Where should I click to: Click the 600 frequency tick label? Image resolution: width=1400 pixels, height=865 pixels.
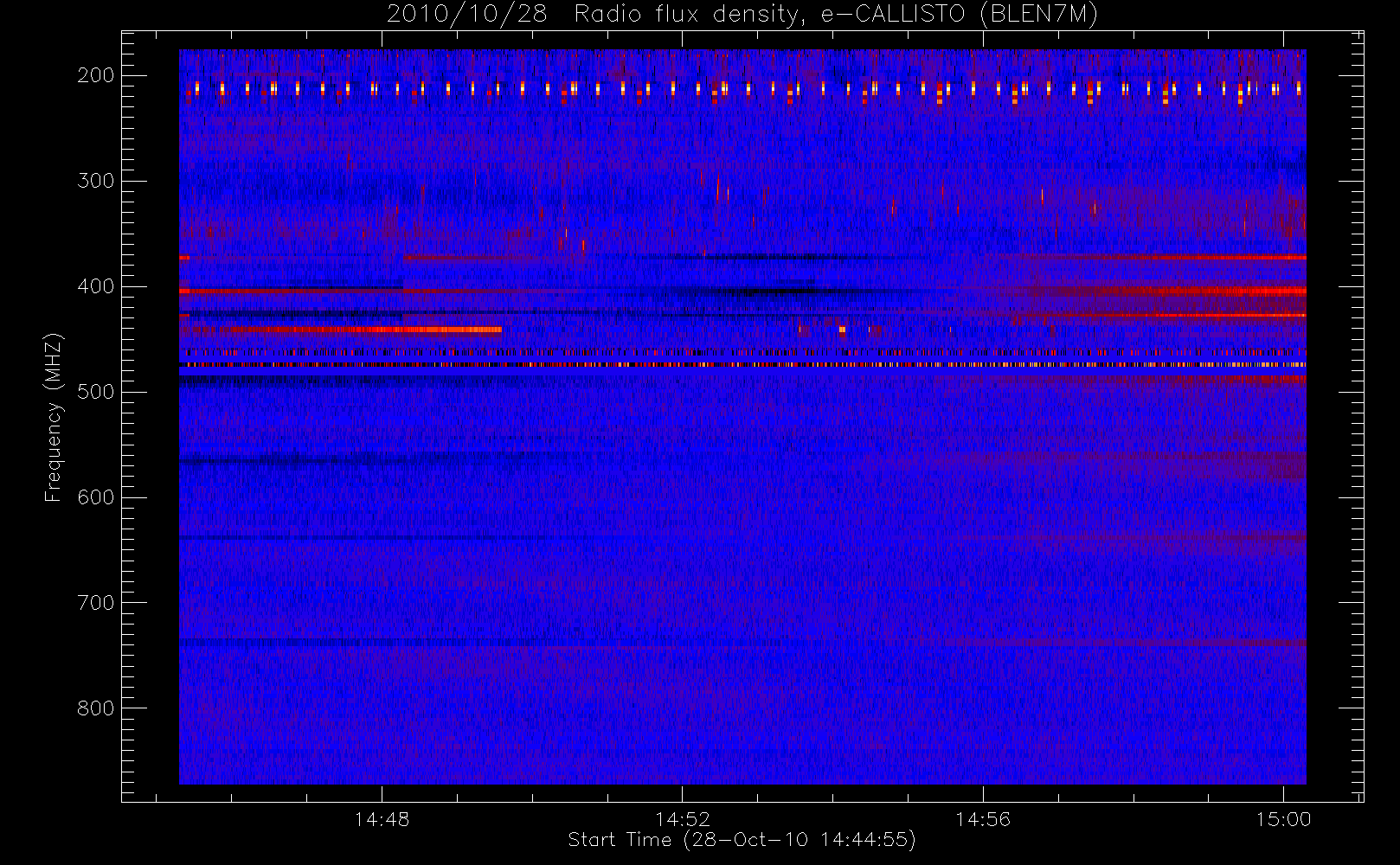[95, 497]
